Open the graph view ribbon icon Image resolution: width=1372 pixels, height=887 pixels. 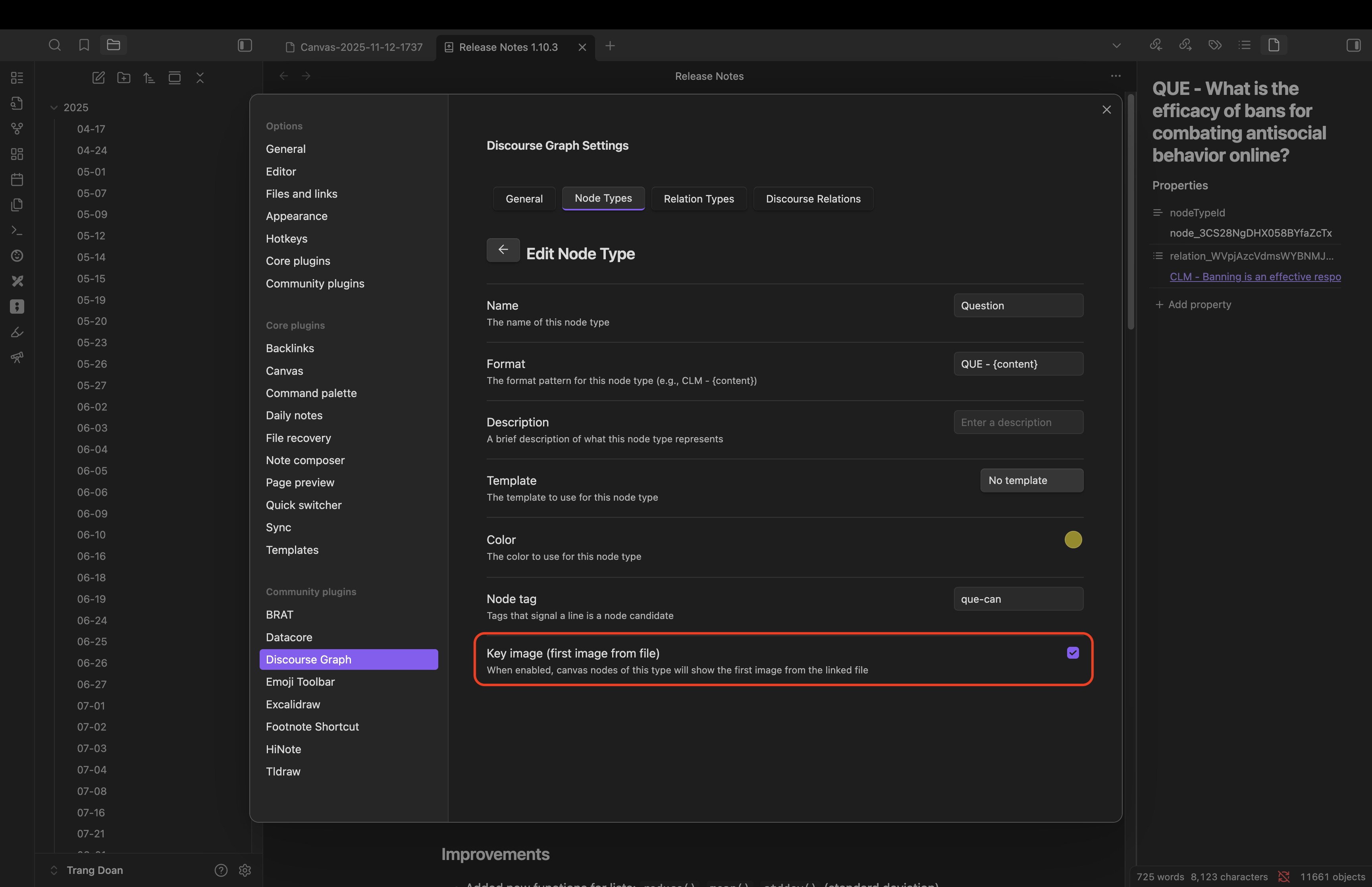click(17, 128)
